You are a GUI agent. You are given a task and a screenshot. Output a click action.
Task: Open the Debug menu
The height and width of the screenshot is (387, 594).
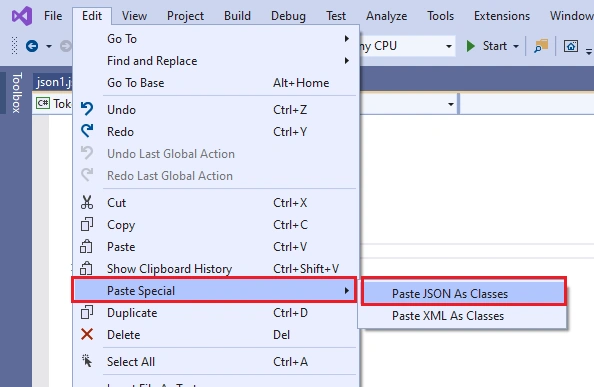pos(288,16)
